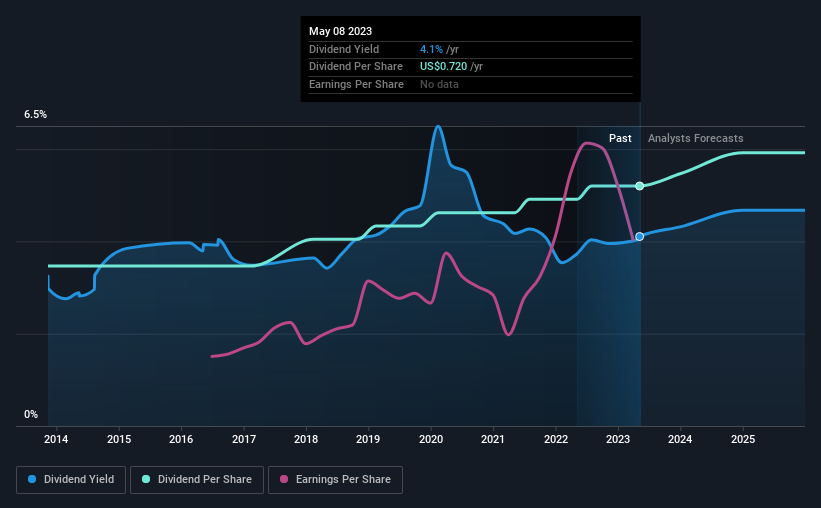Screen dimensions: 821x508
Task: Click the 4.1% dividend yield value in the tooltip
Action: click(431, 49)
